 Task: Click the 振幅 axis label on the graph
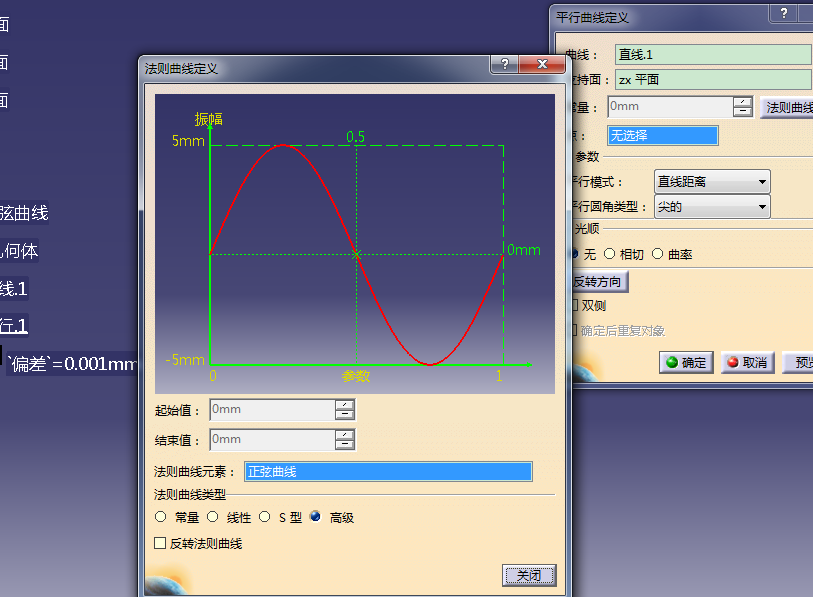208,119
